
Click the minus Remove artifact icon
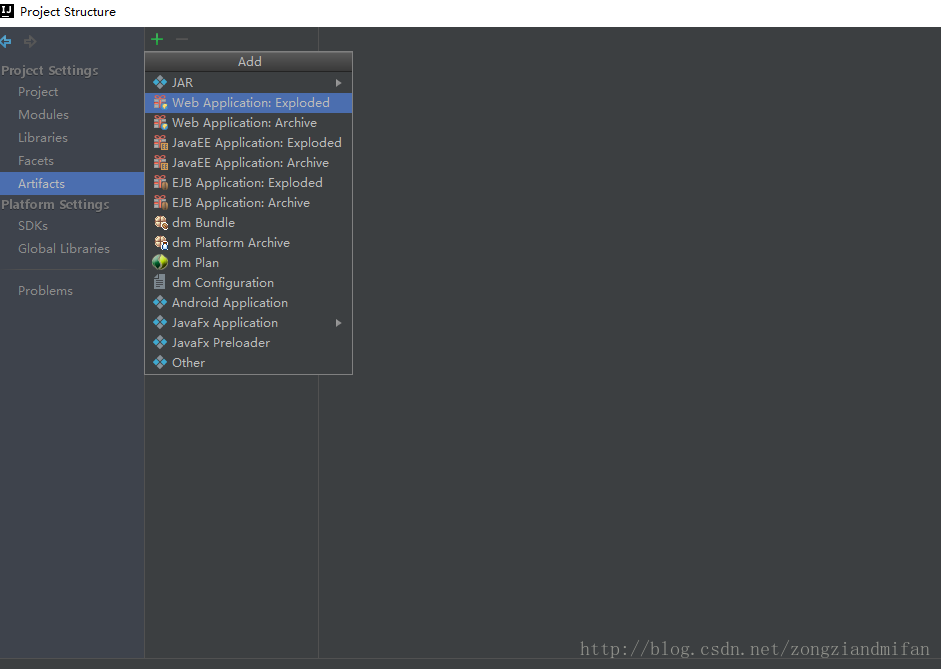pyautogui.click(x=182, y=40)
